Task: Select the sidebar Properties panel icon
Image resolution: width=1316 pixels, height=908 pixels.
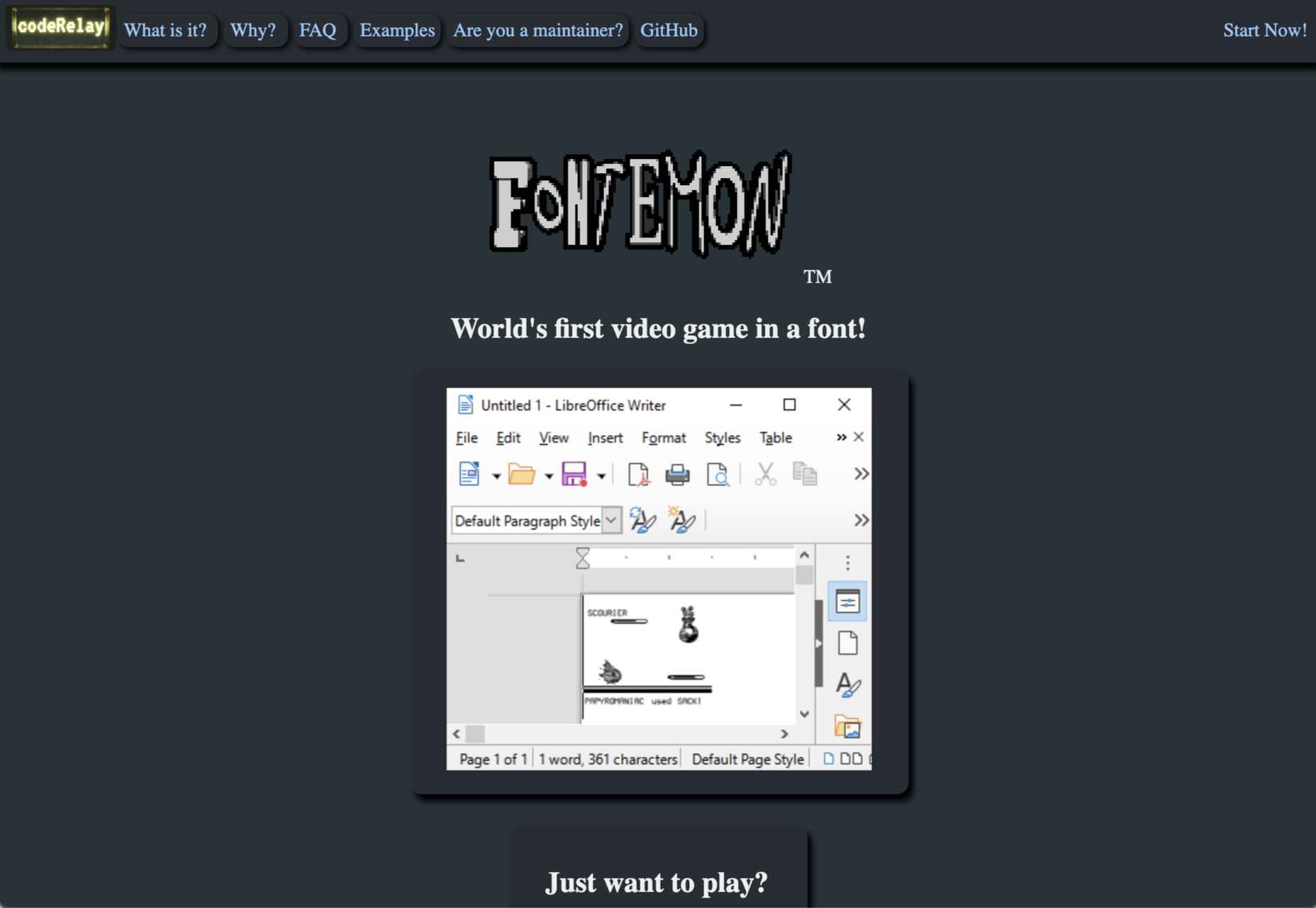Action: coord(847,602)
